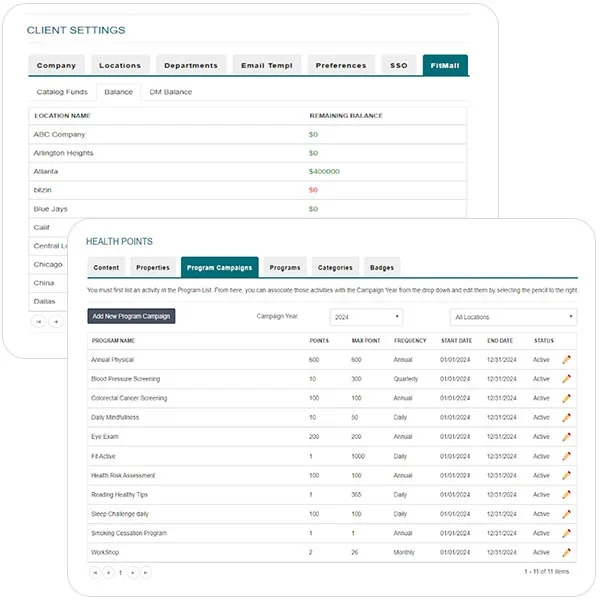Edit Reading Healthy Tips with pencil icon
Screen dimensions: 600x600
[x=566, y=494]
